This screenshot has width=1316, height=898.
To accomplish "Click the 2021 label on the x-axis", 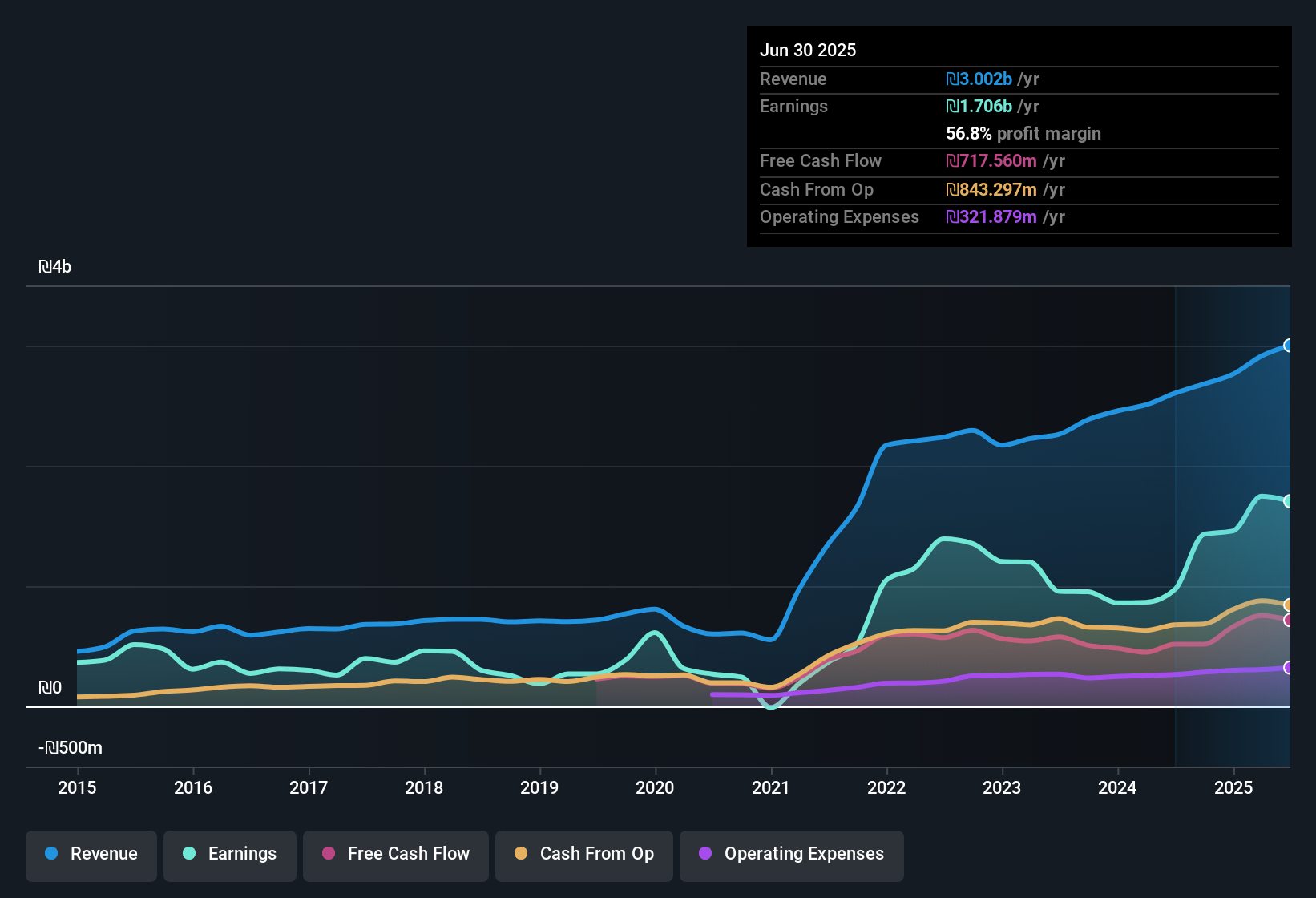I will [770, 788].
